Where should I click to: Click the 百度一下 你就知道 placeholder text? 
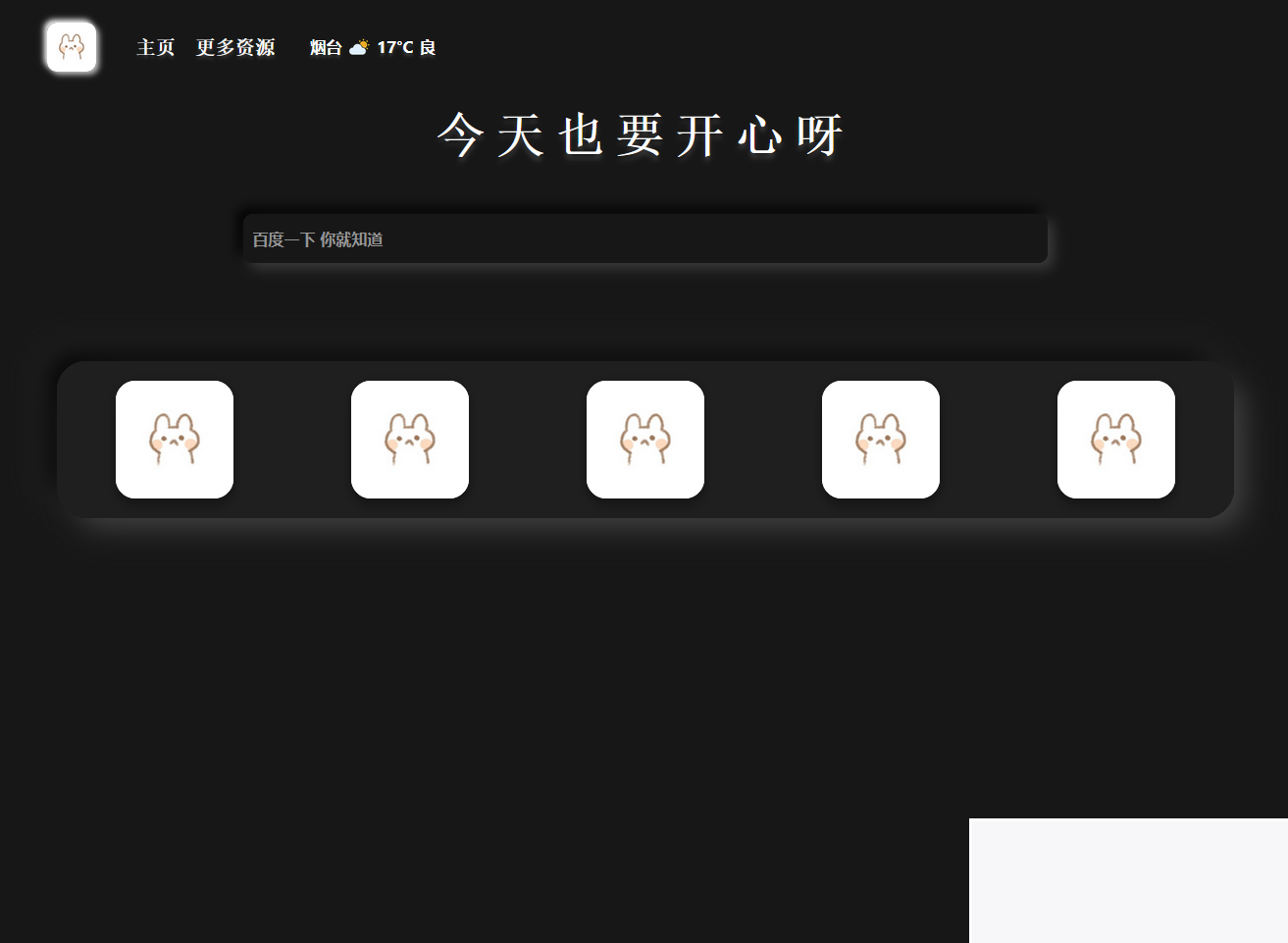319,238
